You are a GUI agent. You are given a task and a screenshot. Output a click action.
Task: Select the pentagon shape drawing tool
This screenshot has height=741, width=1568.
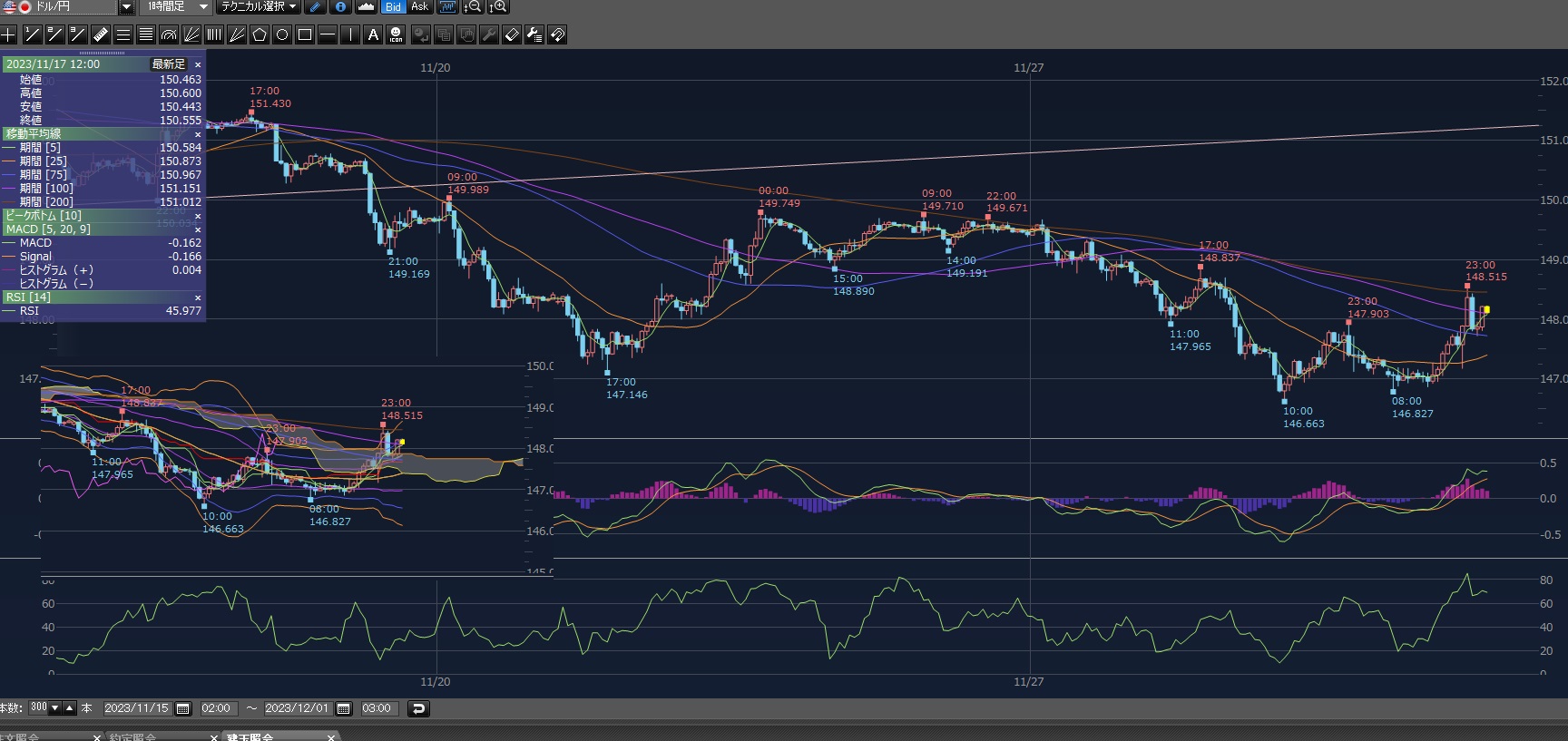(x=260, y=35)
